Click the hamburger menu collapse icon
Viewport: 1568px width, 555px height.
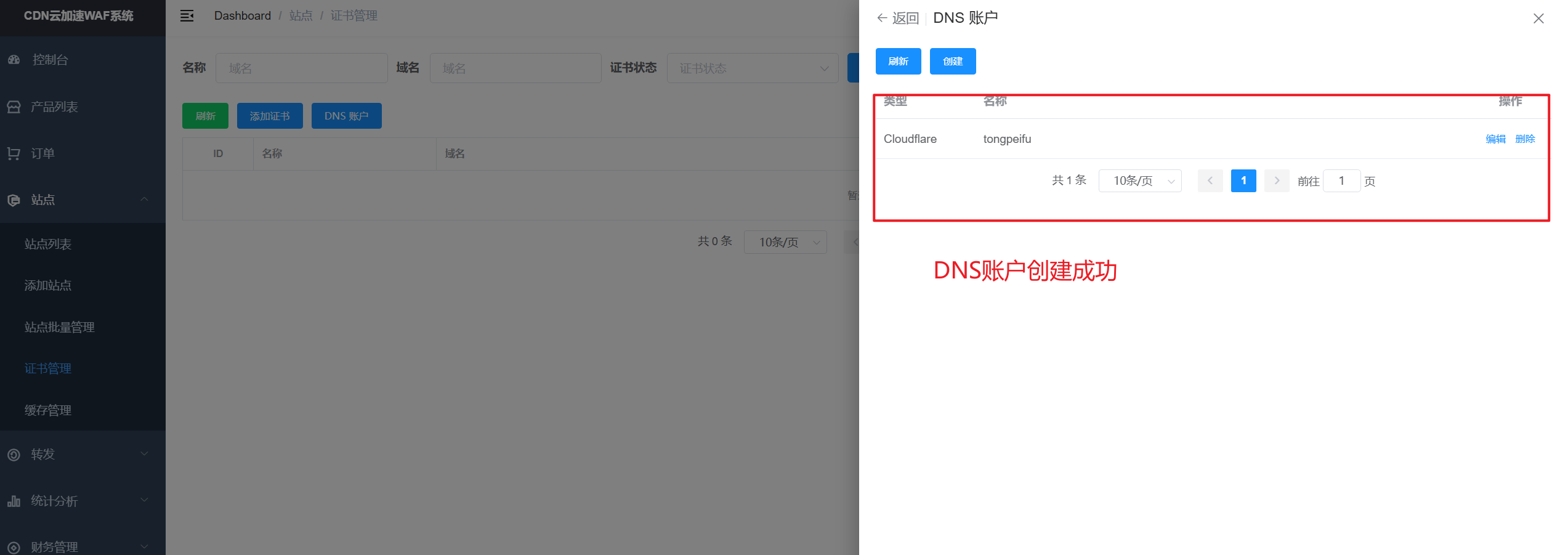click(x=187, y=16)
